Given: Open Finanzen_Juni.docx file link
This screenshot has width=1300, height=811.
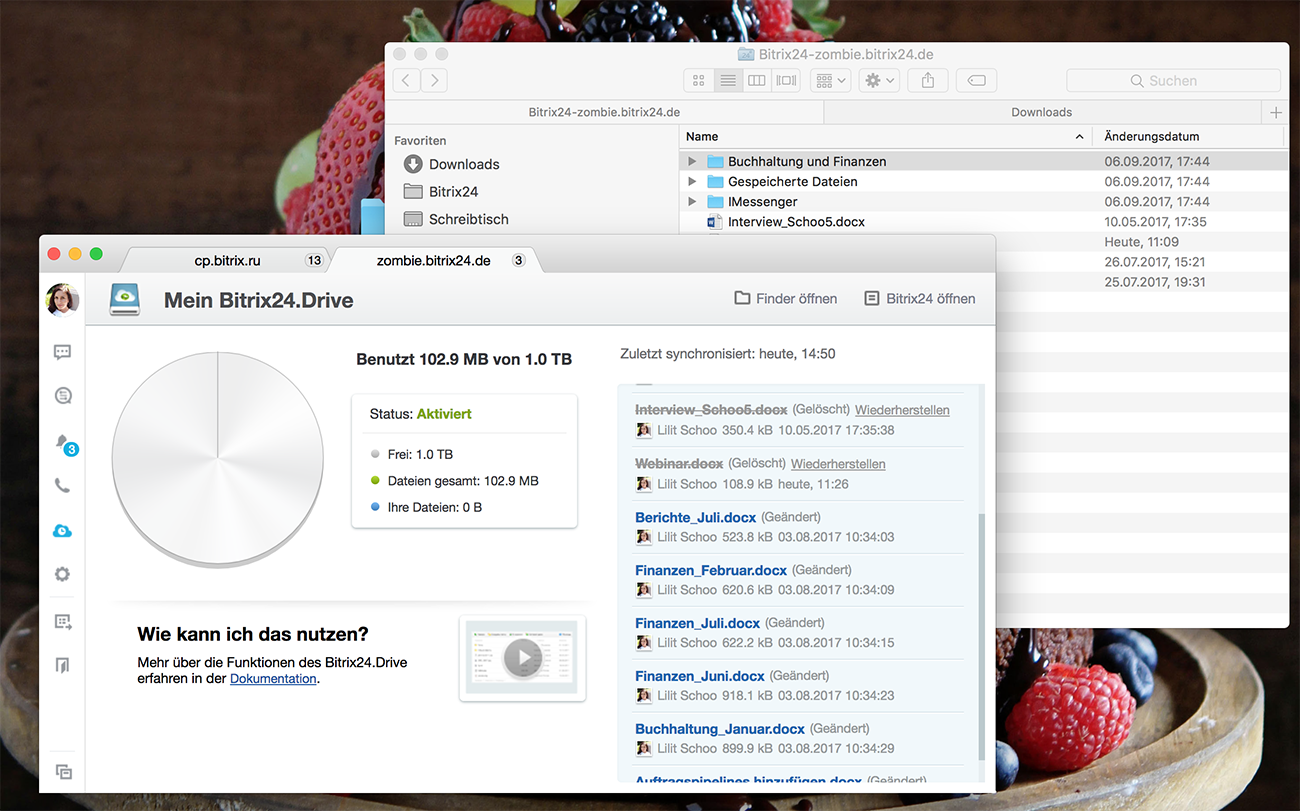Looking at the screenshot, I should (x=700, y=676).
